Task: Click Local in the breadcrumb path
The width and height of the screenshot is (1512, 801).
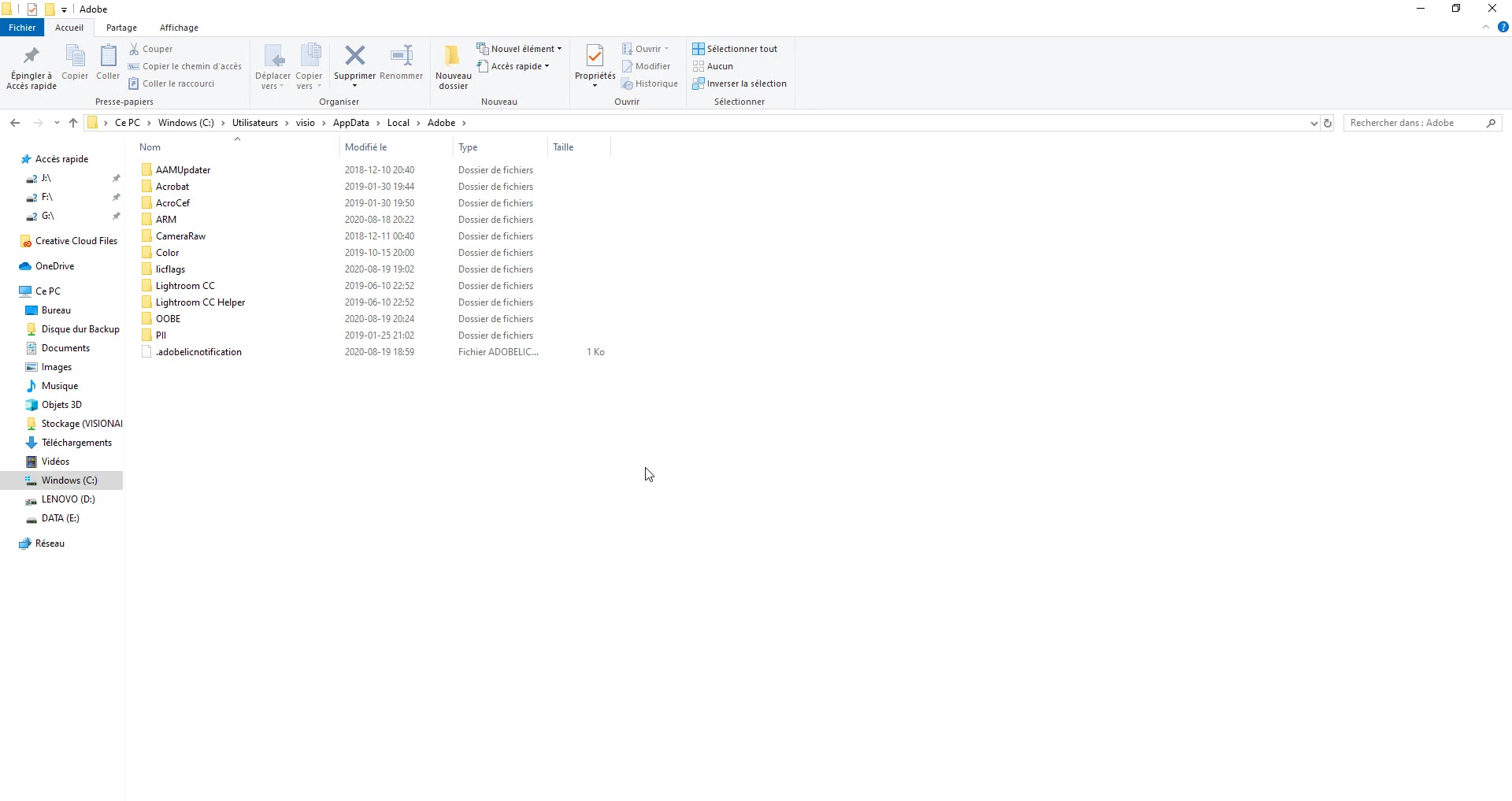Action: coord(398,123)
